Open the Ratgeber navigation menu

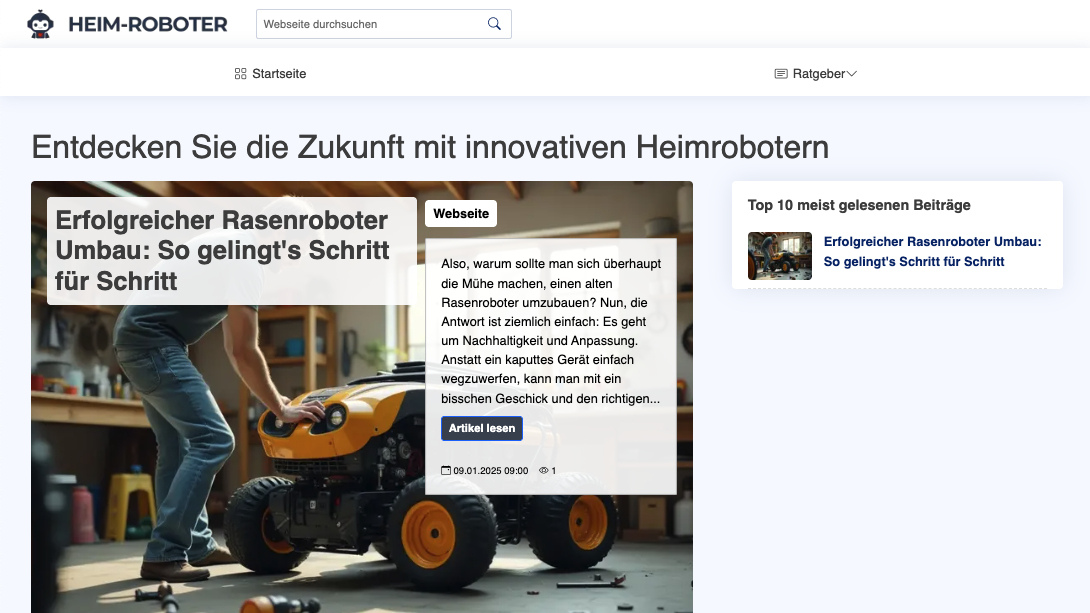pyautogui.click(x=815, y=73)
